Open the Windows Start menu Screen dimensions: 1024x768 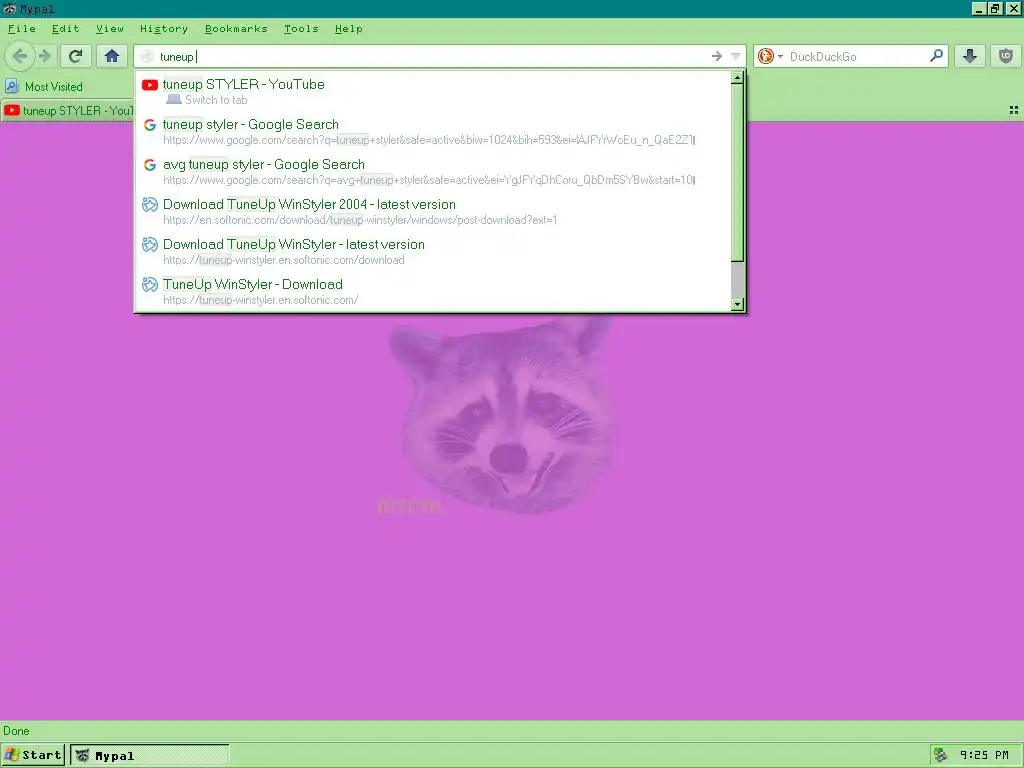(33, 755)
